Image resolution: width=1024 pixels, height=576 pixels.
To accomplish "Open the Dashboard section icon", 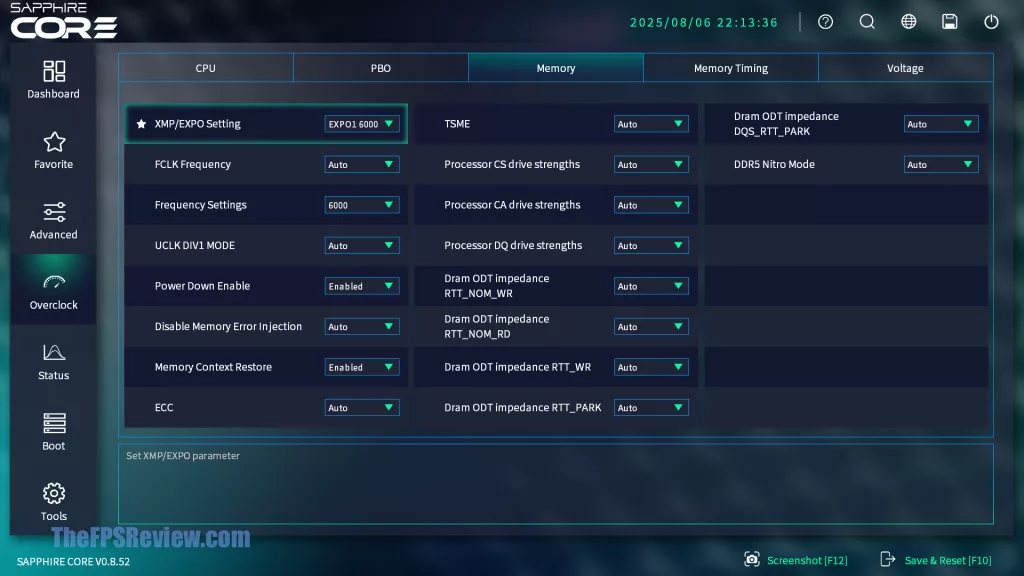I will (54, 71).
